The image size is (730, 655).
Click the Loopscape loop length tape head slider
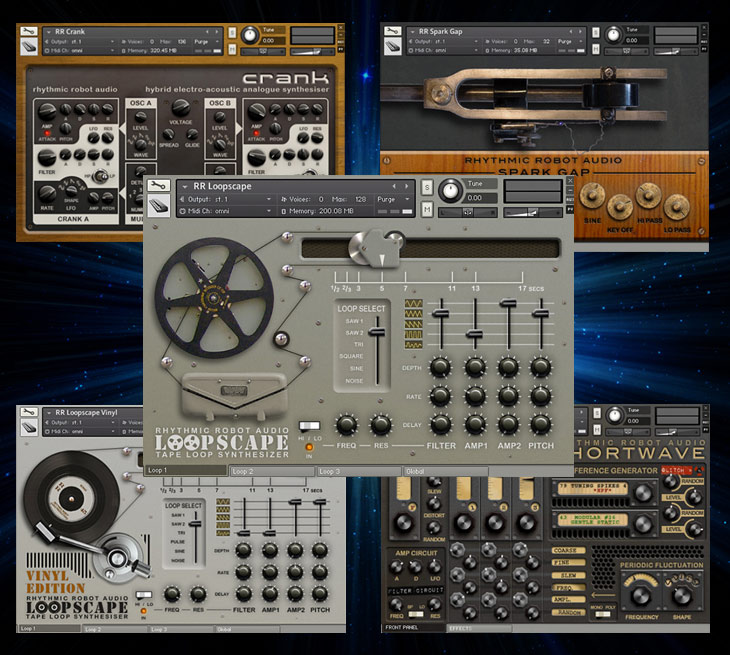click(x=377, y=248)
